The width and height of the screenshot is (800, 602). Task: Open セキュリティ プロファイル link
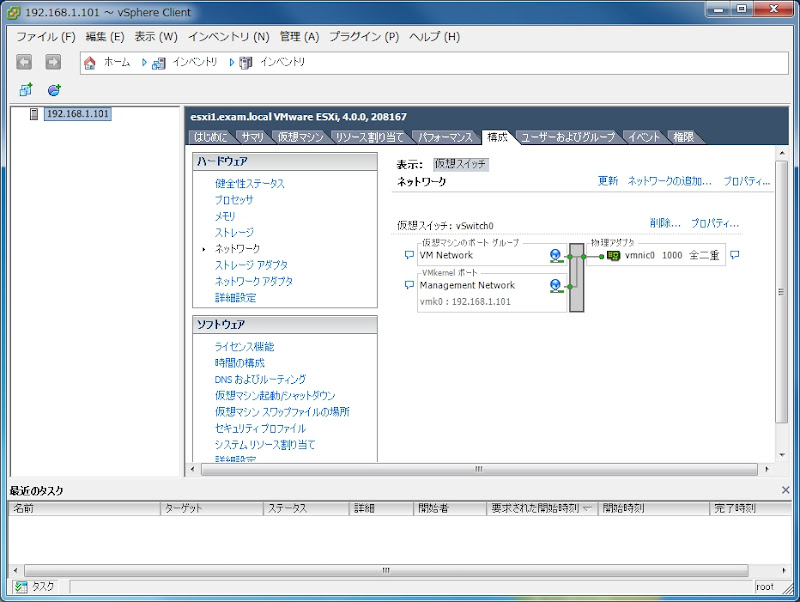[260, 429]
